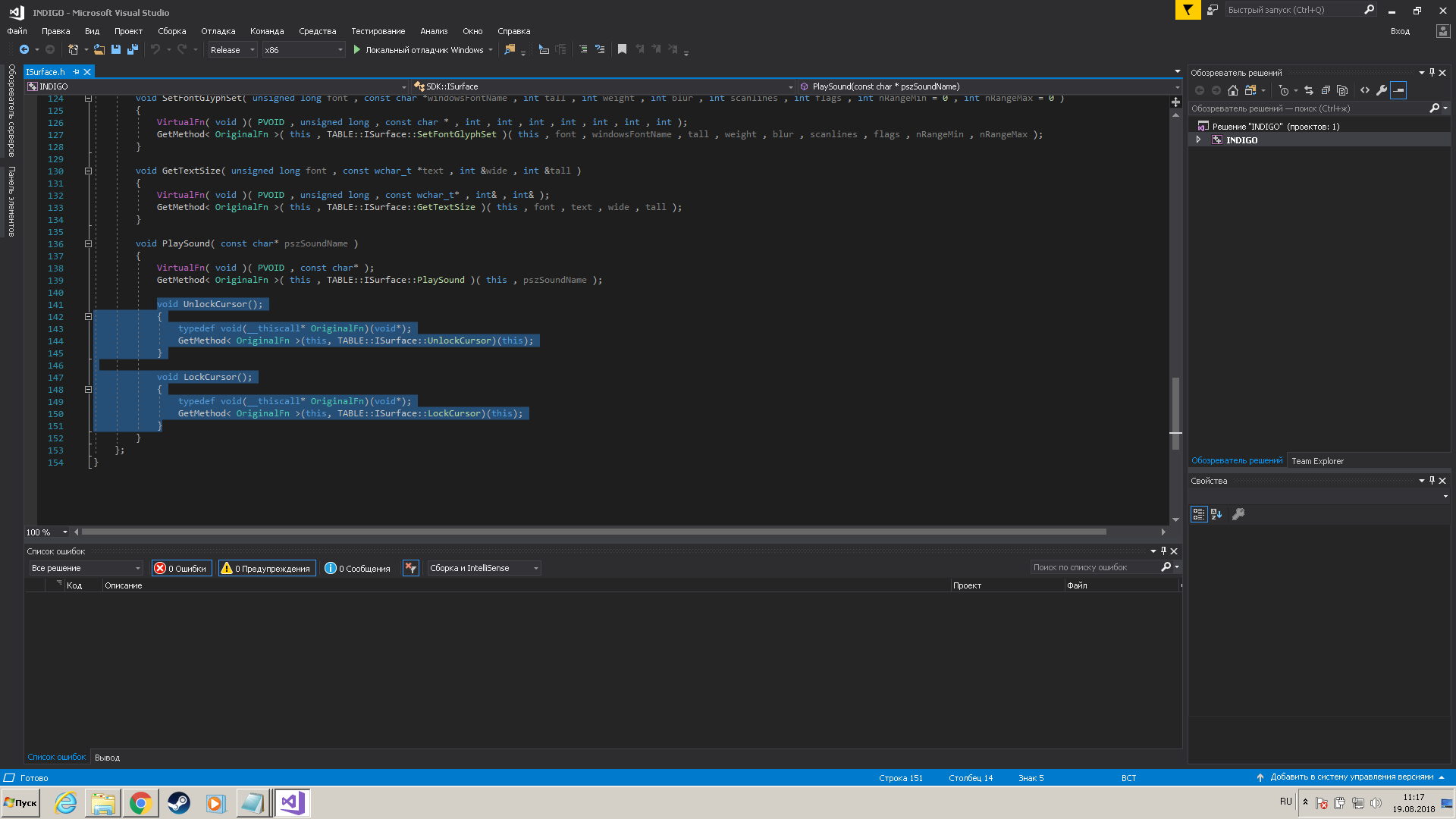Expand the INDIGO project tree node
1456x819 pixels.
click(x=1199, y=140)
